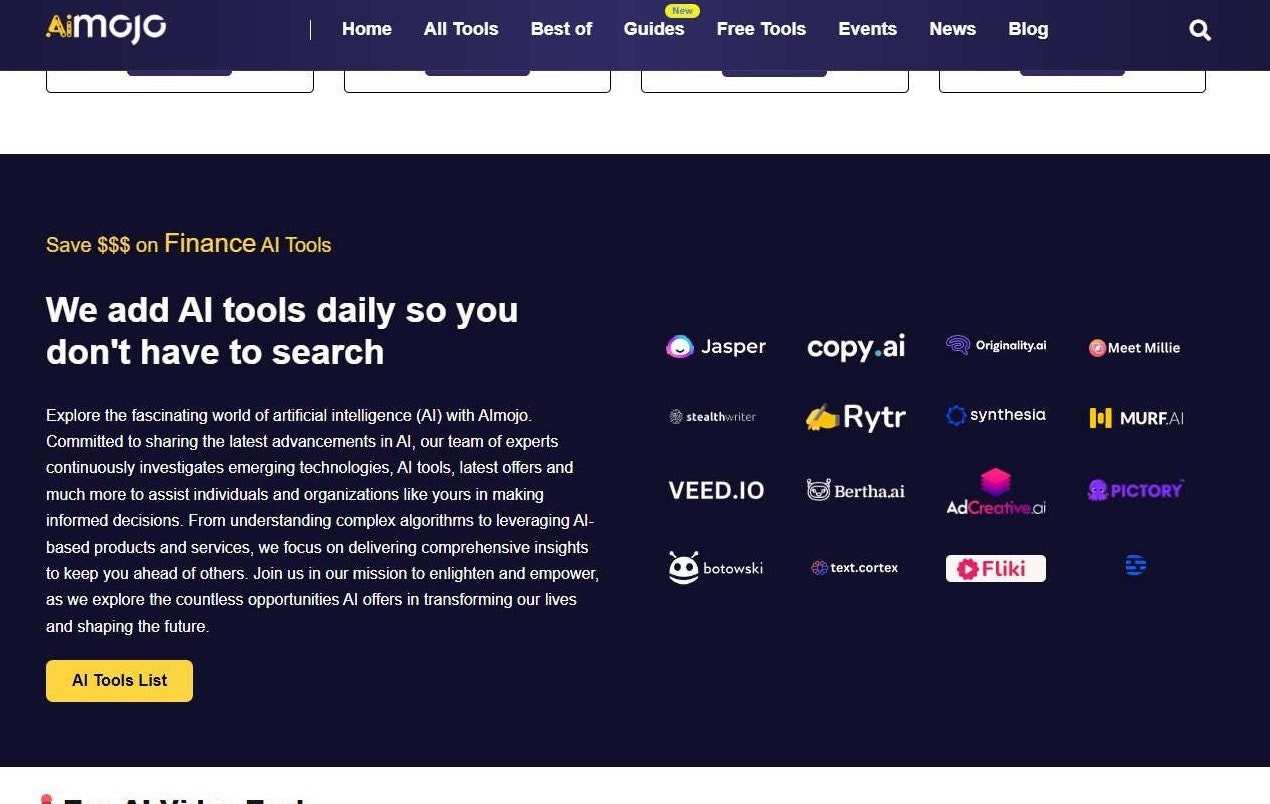Open the Events menu item
The image size is (1270, 804).
867,29
